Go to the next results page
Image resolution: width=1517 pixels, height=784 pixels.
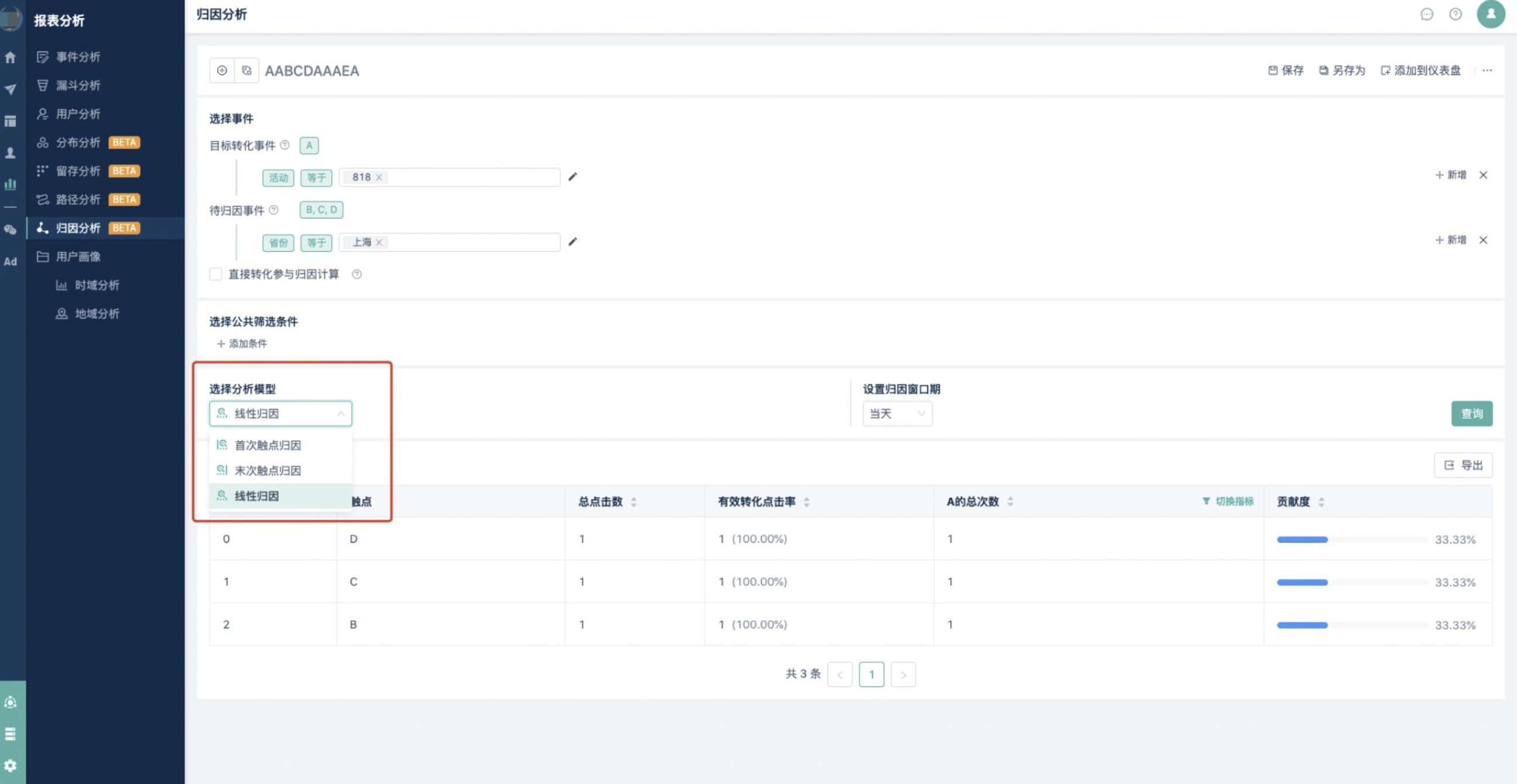[x=903, y=675]
